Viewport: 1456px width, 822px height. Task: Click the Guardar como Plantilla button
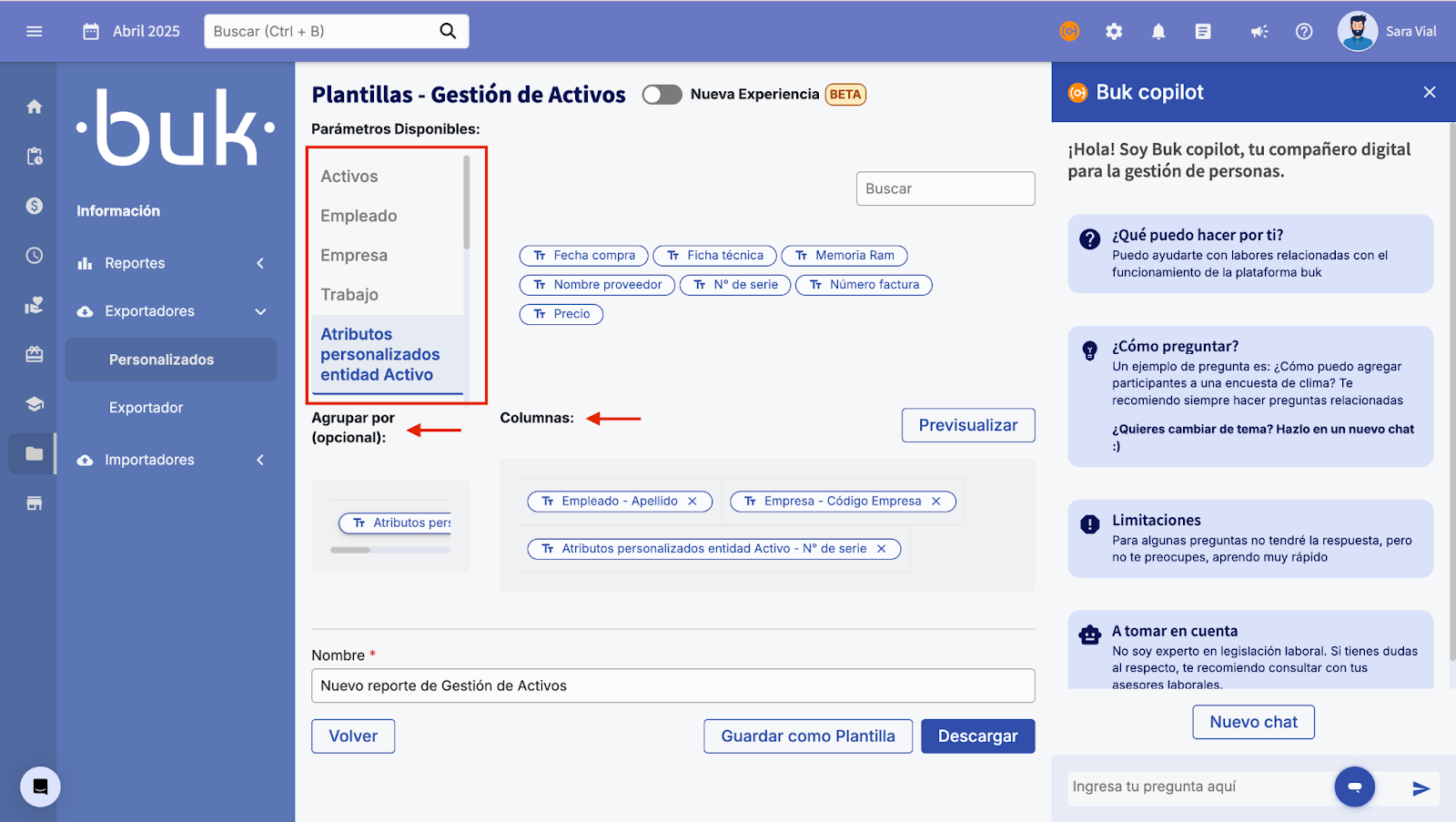pyautogui.click(x=807, y=736)
